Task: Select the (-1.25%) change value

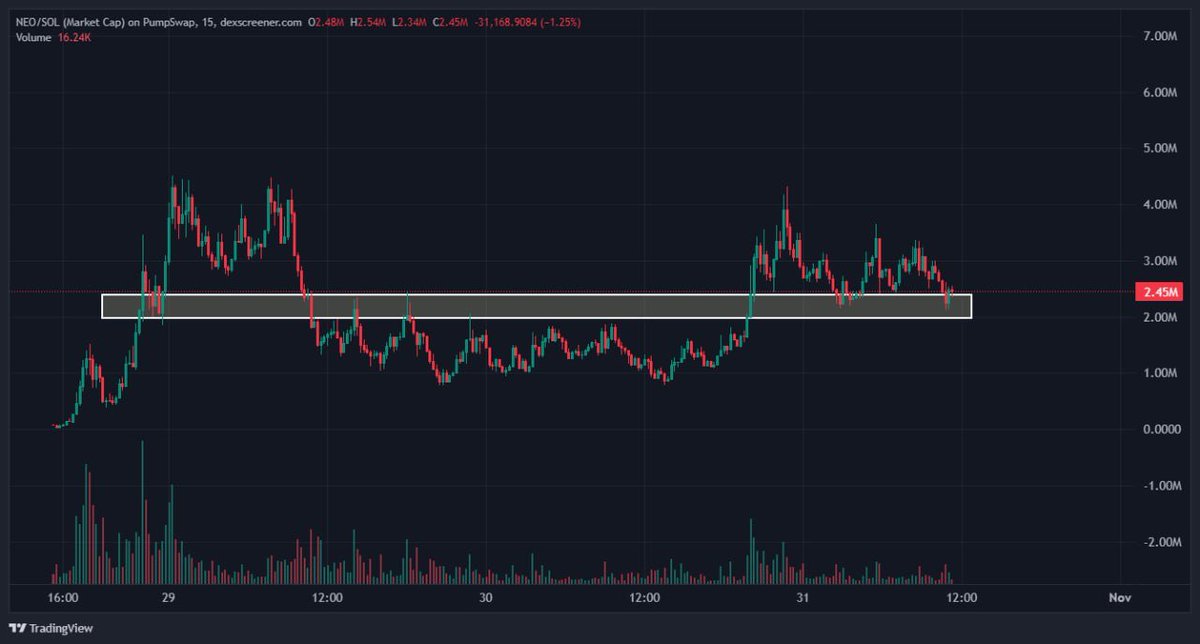Action: [559, 21]
